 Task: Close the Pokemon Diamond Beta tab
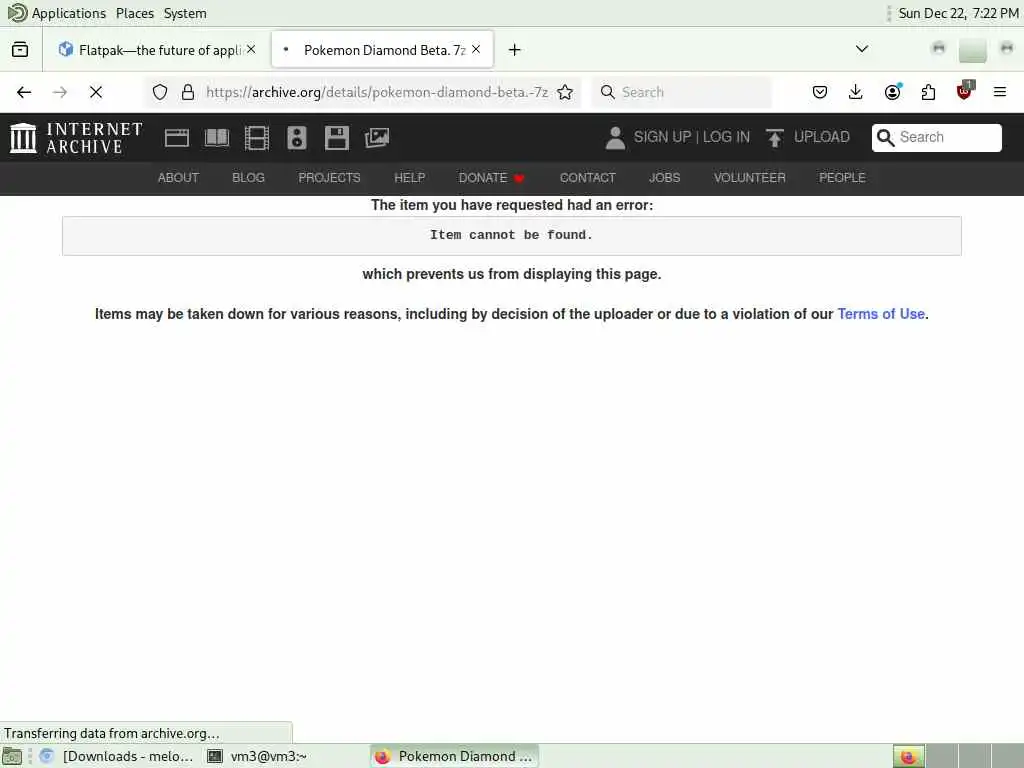click(476, 50)
